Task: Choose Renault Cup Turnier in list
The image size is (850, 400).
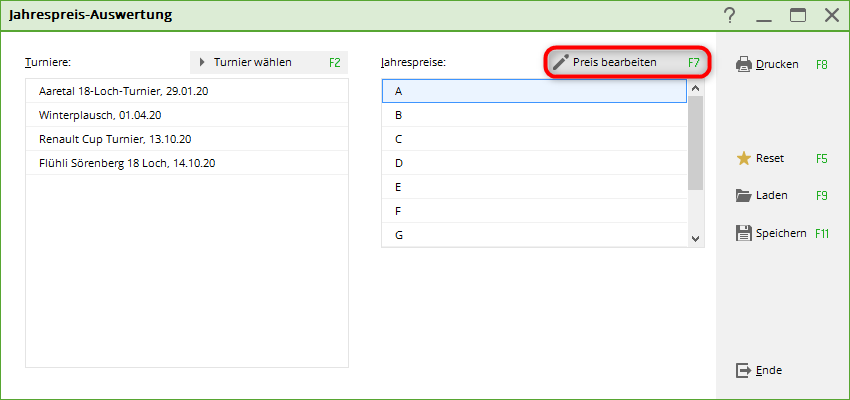Action: [114, 139]
